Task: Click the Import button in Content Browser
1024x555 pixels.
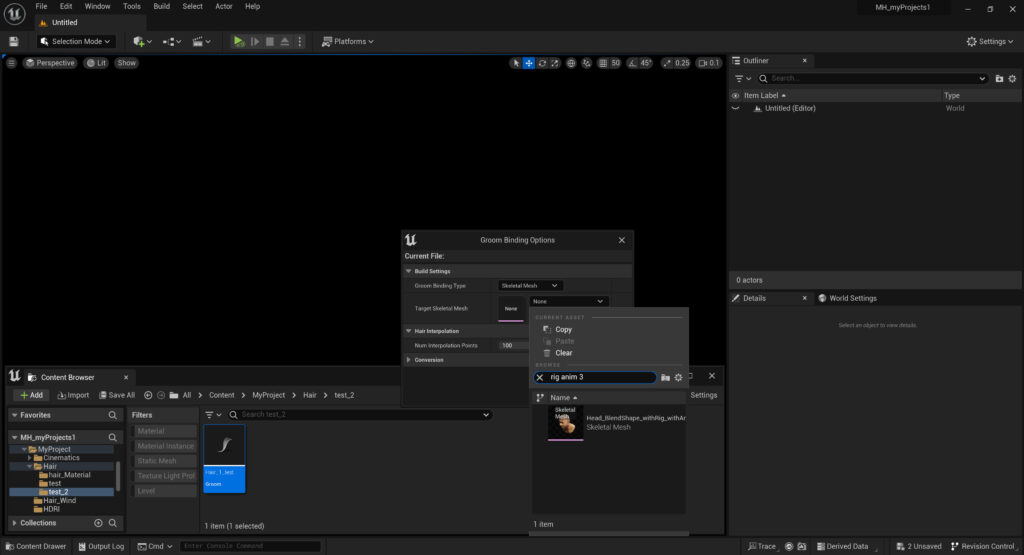Action: (x=72, y=395)
